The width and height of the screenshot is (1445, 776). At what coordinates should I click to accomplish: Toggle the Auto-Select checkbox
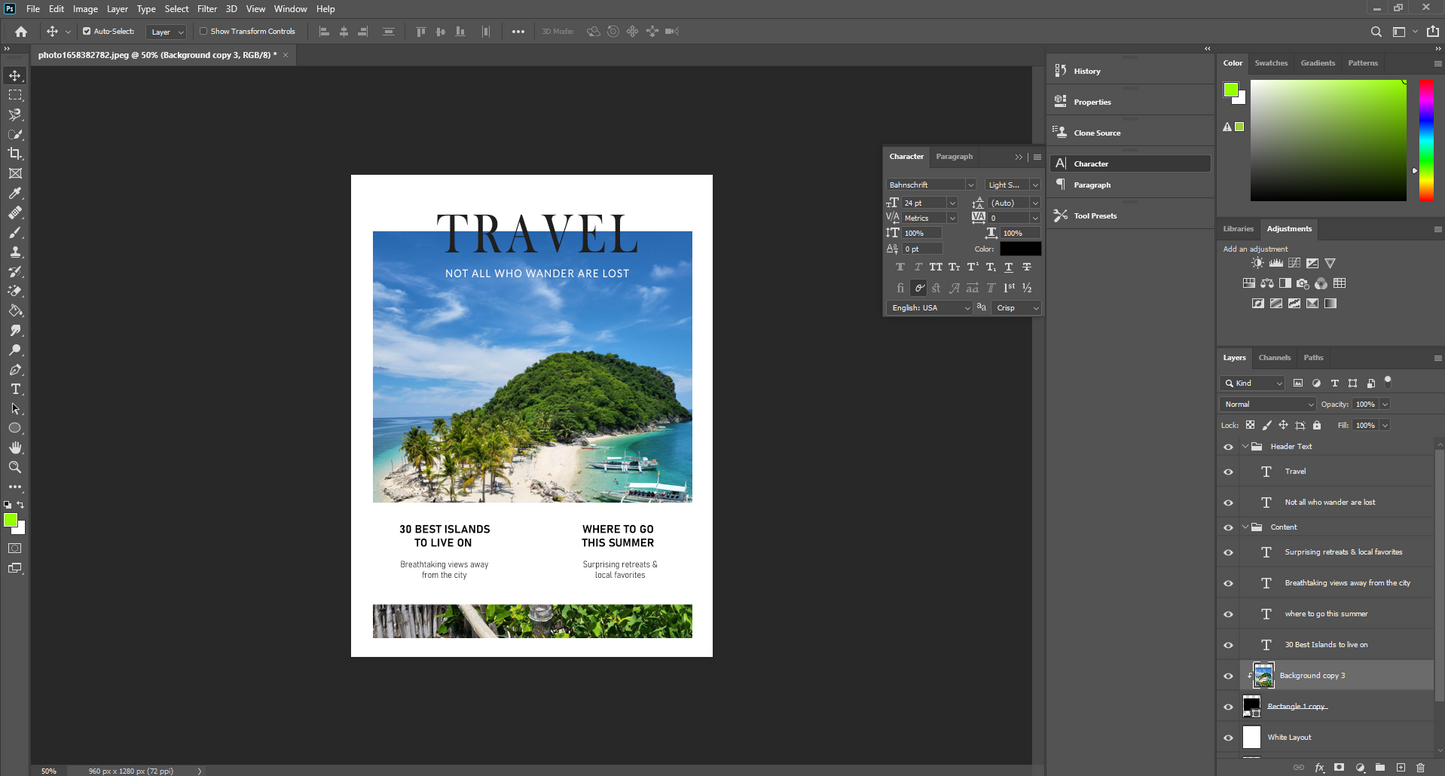click(87, 32)
